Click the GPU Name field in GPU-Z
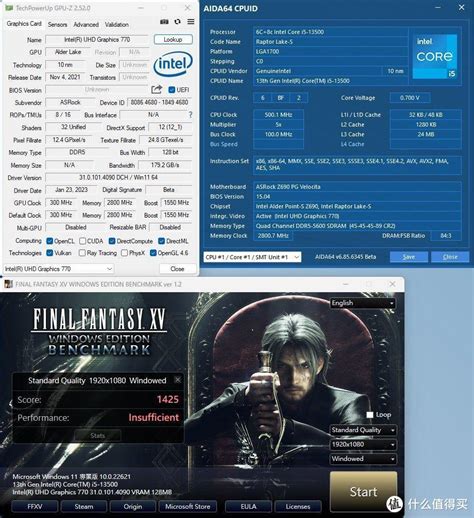Image resolution: width=474 pixels, height=518 pixels. click(x=97, y=40)
